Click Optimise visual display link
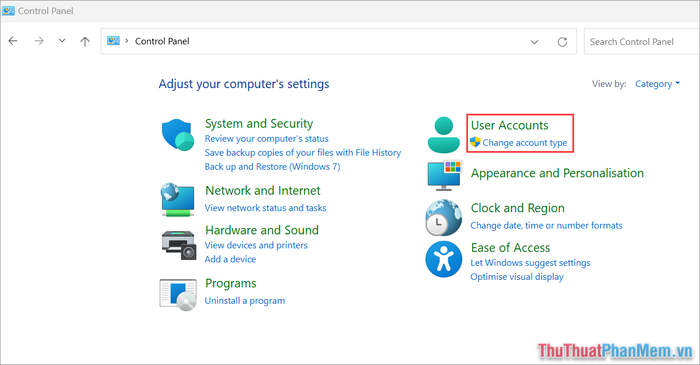 coord(517,277)
